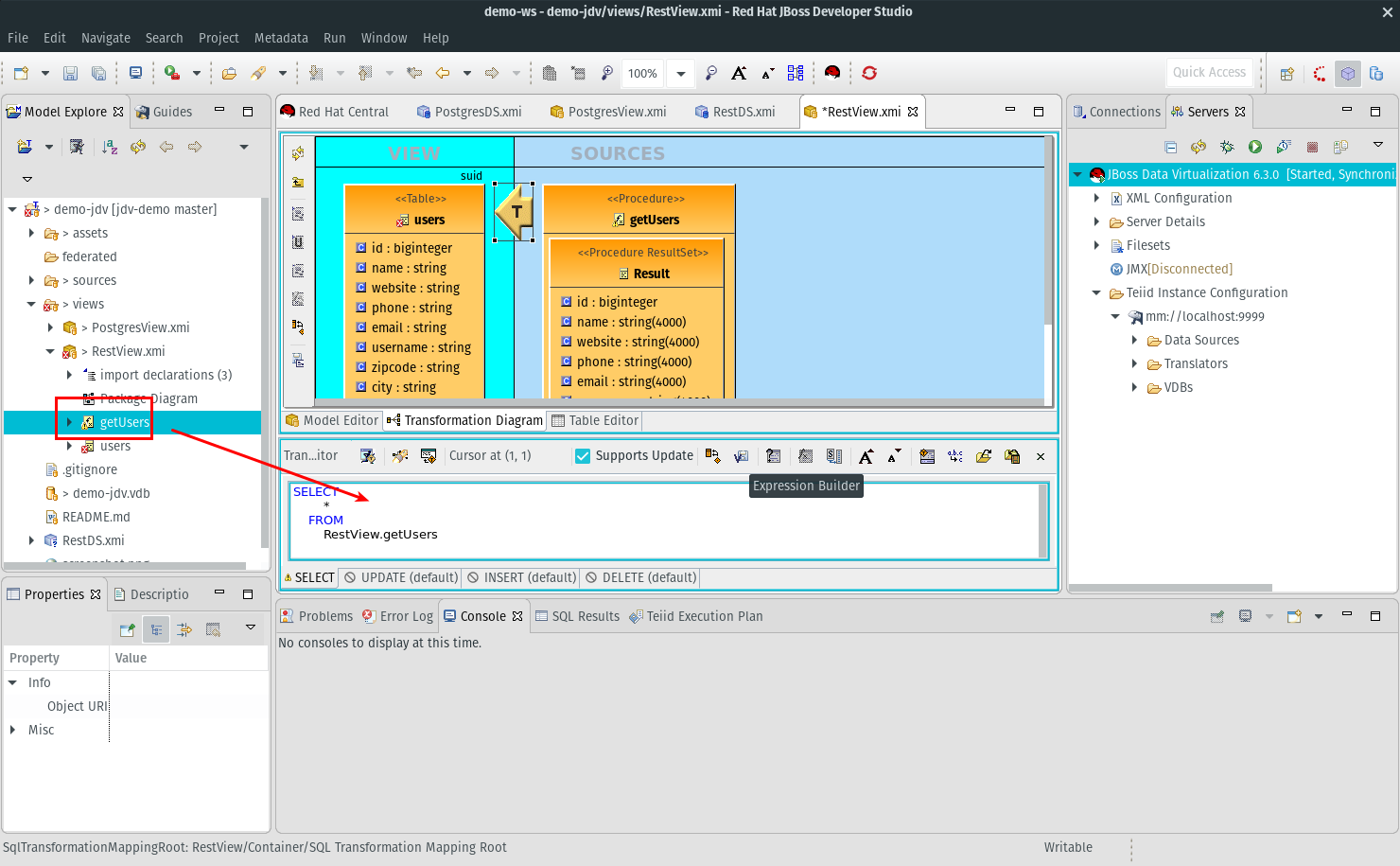Screen dimensions: 1400x866
Task: Toggle the Show Advanced Properties icon
Action: pyautogui.click(x=184, y=629)
